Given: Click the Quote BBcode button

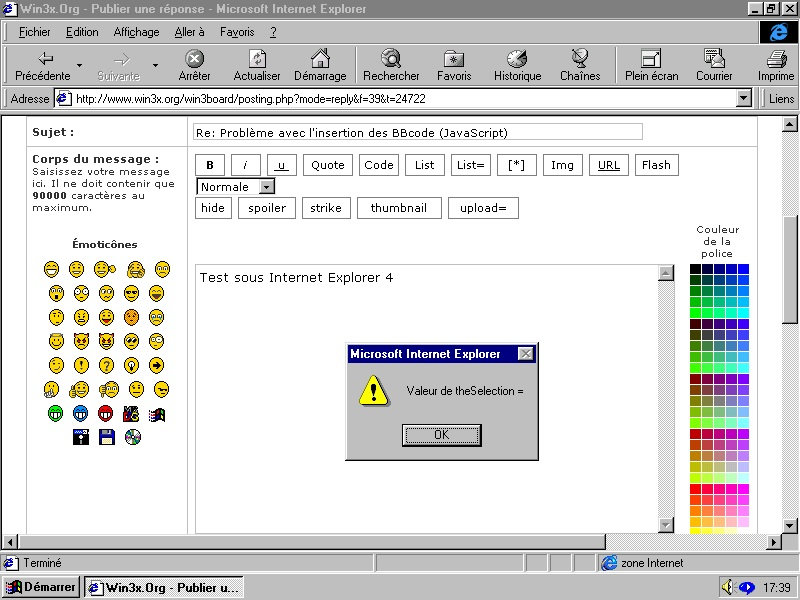Looking at the screenshot, I should pyautogui.click(x=328, y=165).
